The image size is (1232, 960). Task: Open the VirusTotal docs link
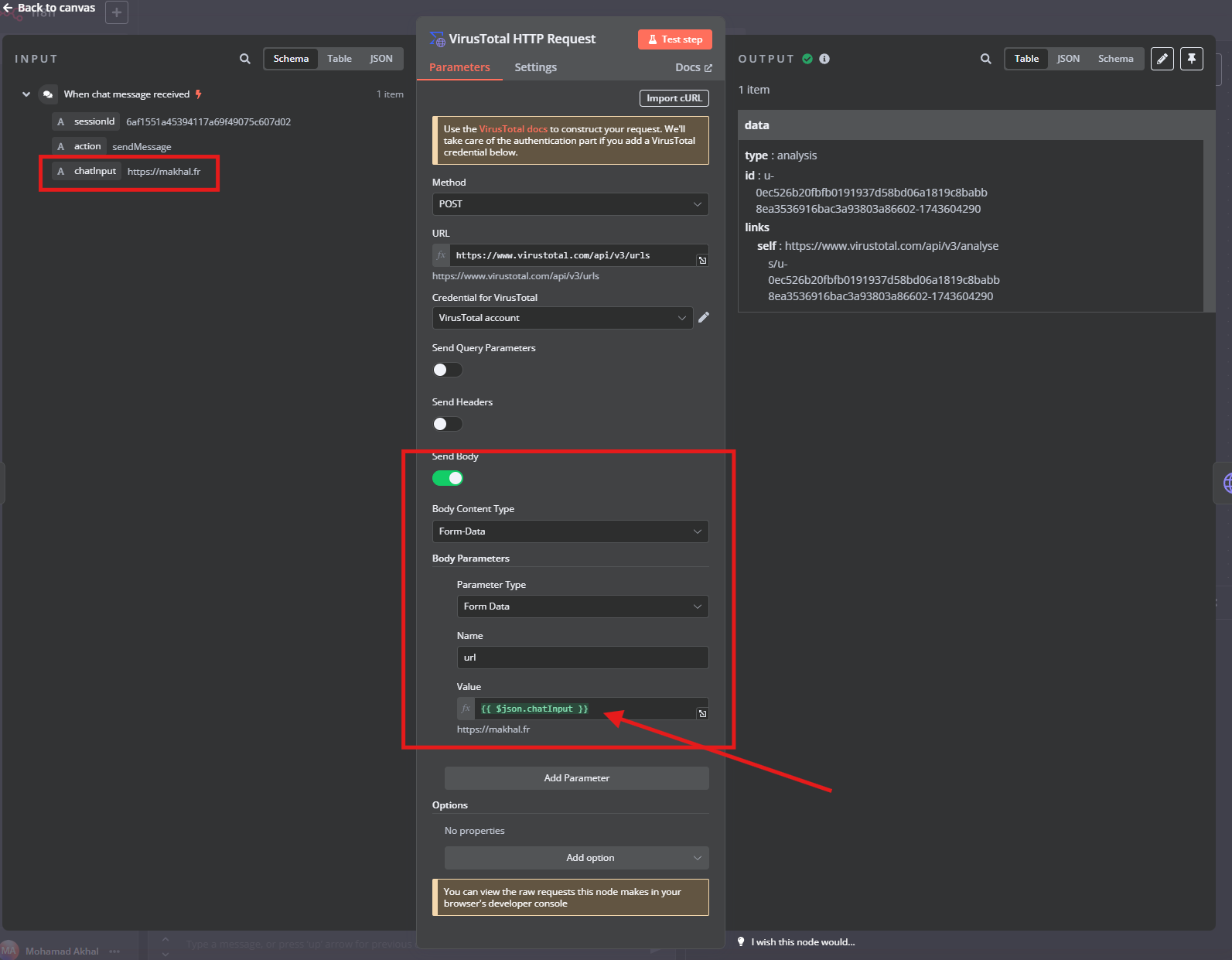click(513, 129)
